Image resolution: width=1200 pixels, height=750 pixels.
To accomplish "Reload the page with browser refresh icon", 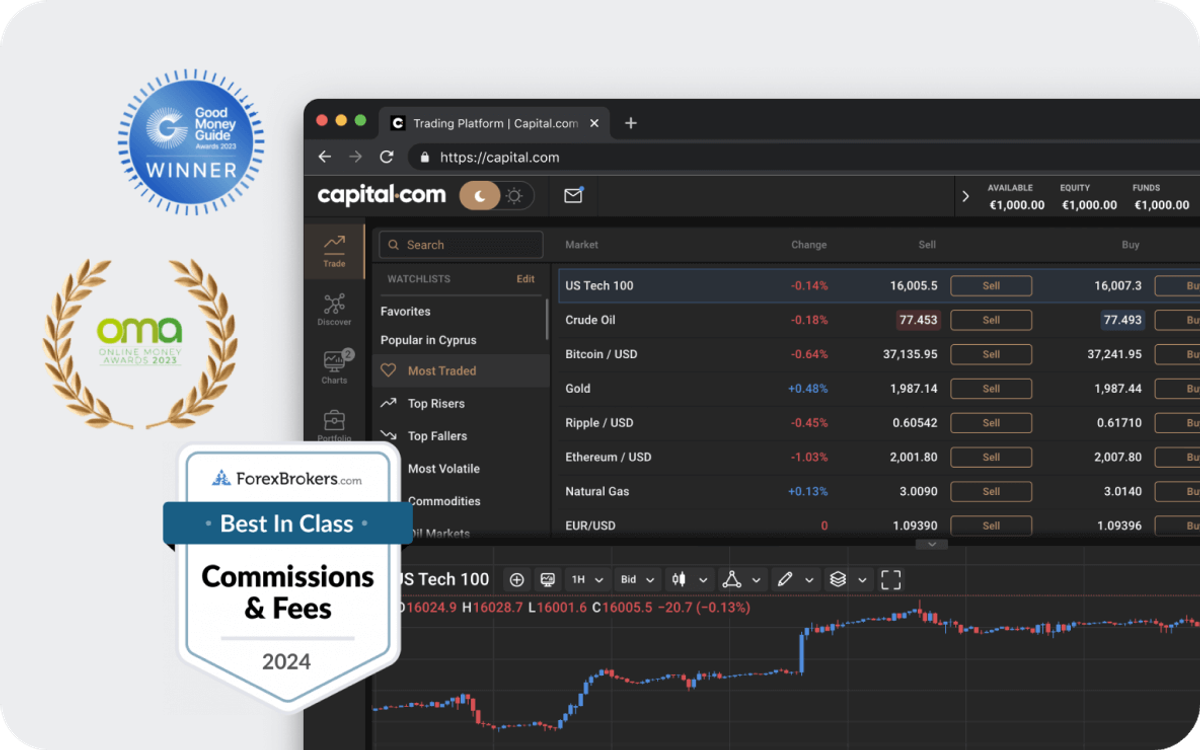I will [387, 157].
